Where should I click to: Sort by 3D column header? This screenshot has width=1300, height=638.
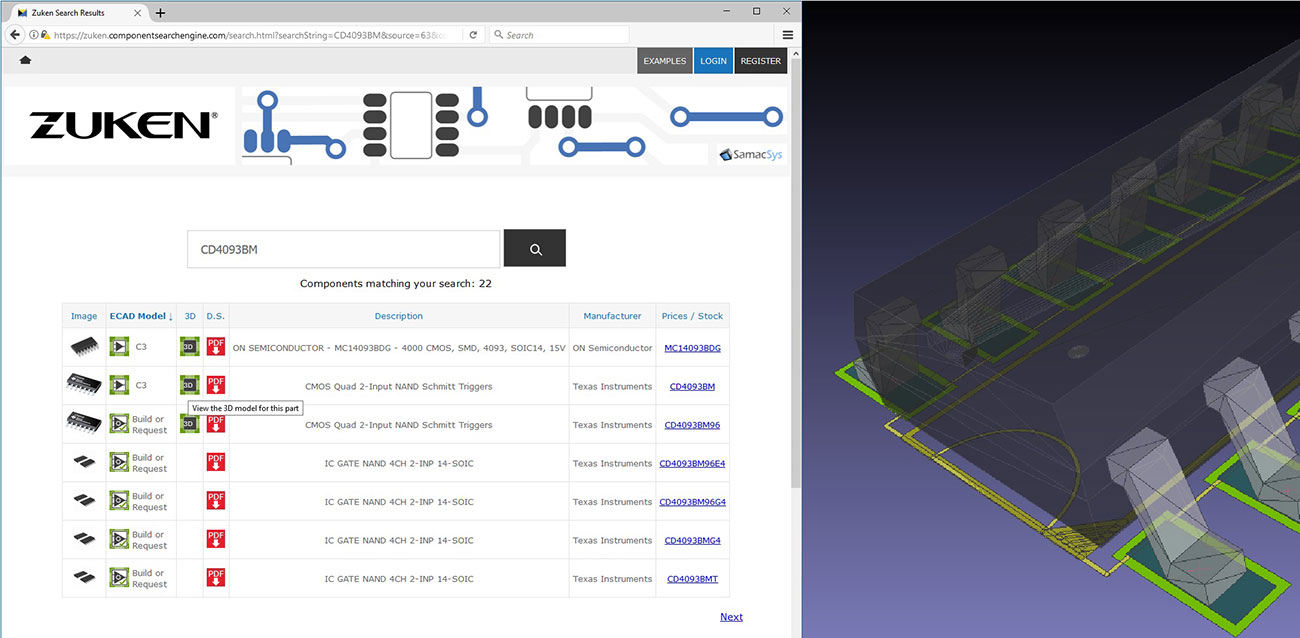click(190, 316)
